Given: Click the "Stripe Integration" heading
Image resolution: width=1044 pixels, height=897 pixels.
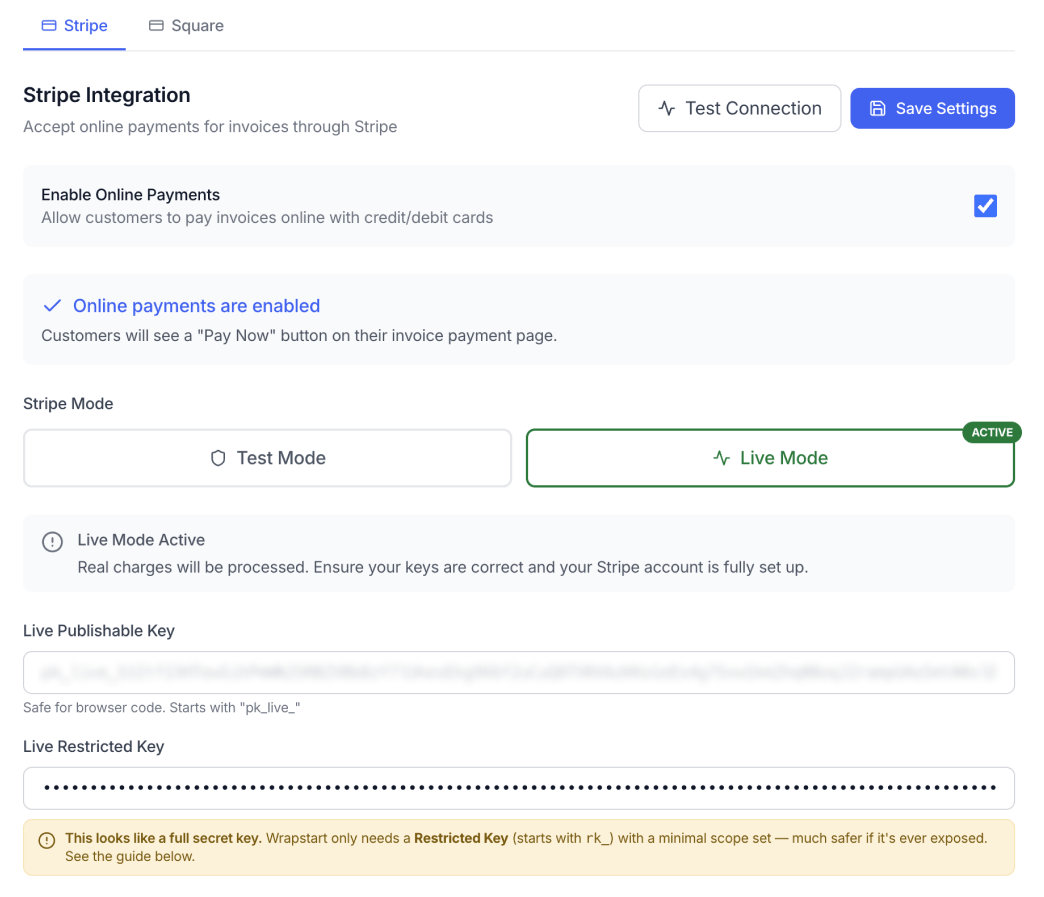Looking at the screenshot, I should pyautogui.click(x=107, y=95).
